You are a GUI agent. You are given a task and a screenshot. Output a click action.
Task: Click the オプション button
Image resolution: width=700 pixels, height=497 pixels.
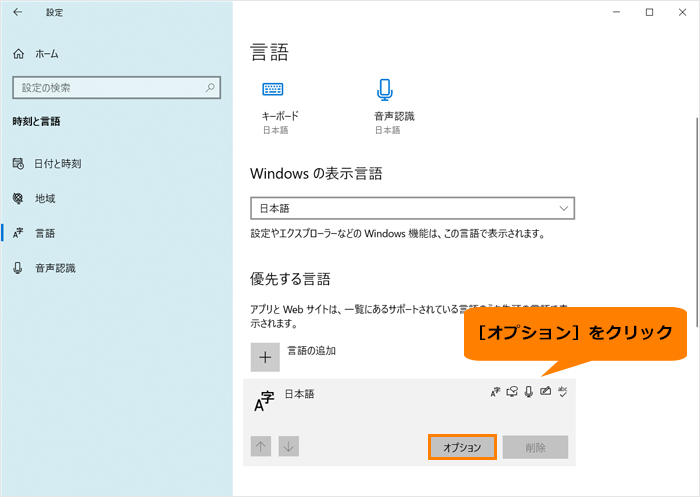coord(462,447)
